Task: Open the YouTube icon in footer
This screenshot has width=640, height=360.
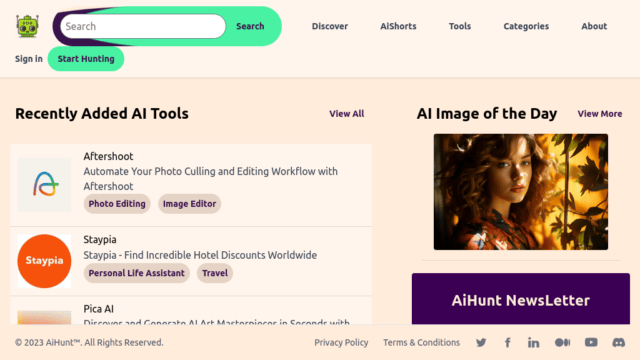Action: (591, 342)
